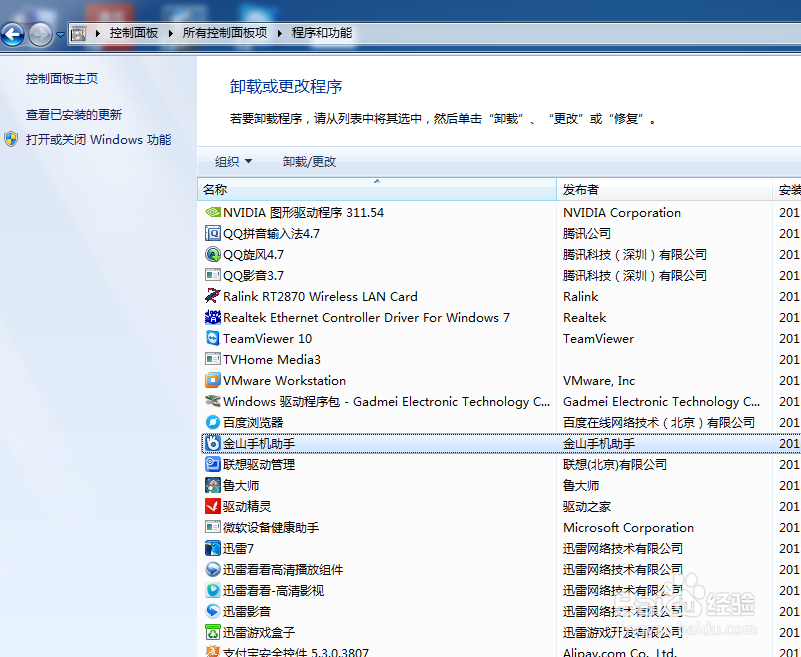Click the Control Panel icon in address bar

coord(79,34)
